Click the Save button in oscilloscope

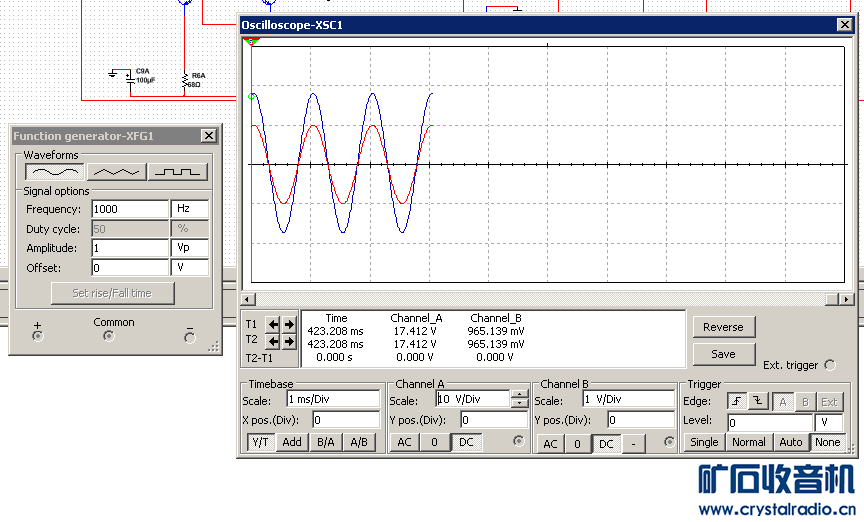coord(723,353)
